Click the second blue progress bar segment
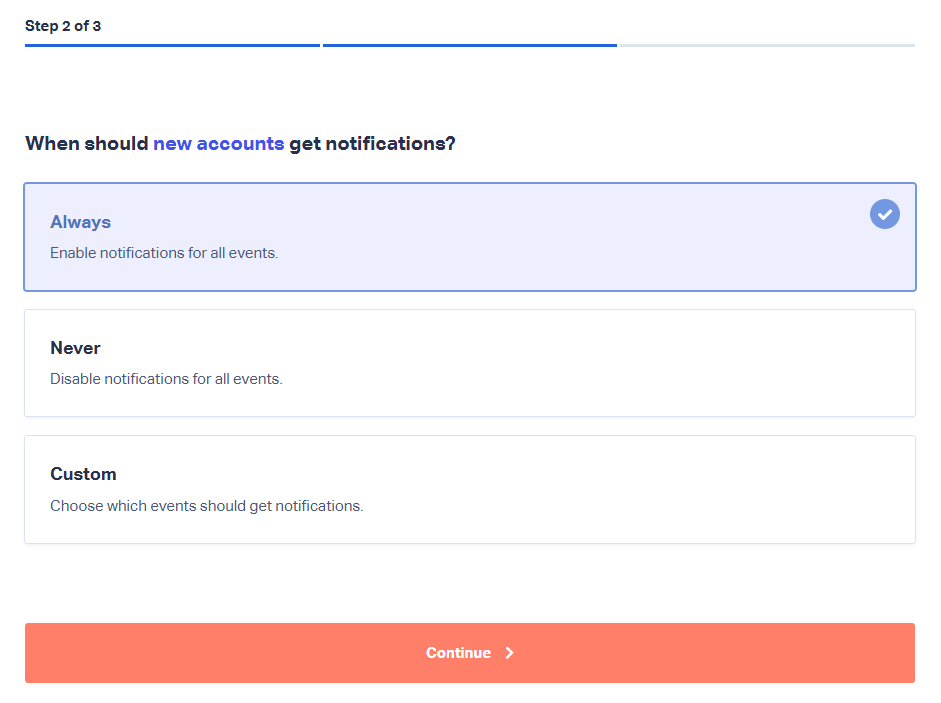This screenshot has height=703, width=941. [x=470, y=45]
